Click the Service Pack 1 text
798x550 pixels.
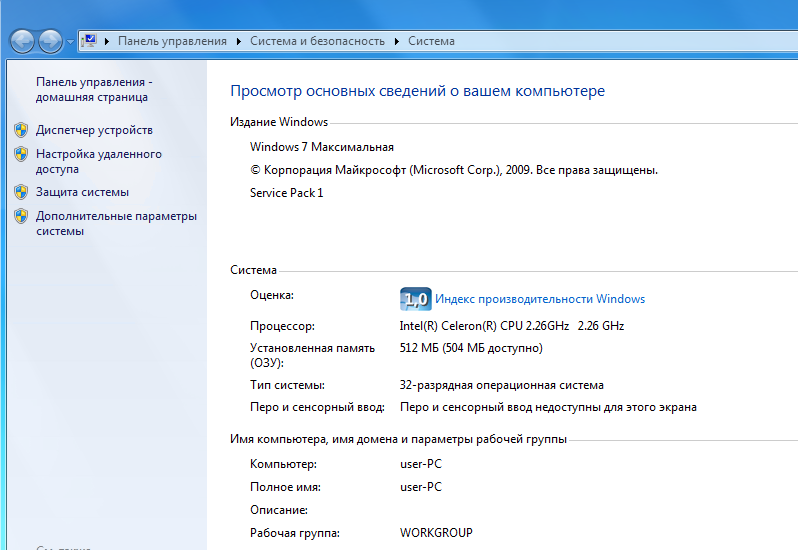pyautogui.click(x=287, y=193)
